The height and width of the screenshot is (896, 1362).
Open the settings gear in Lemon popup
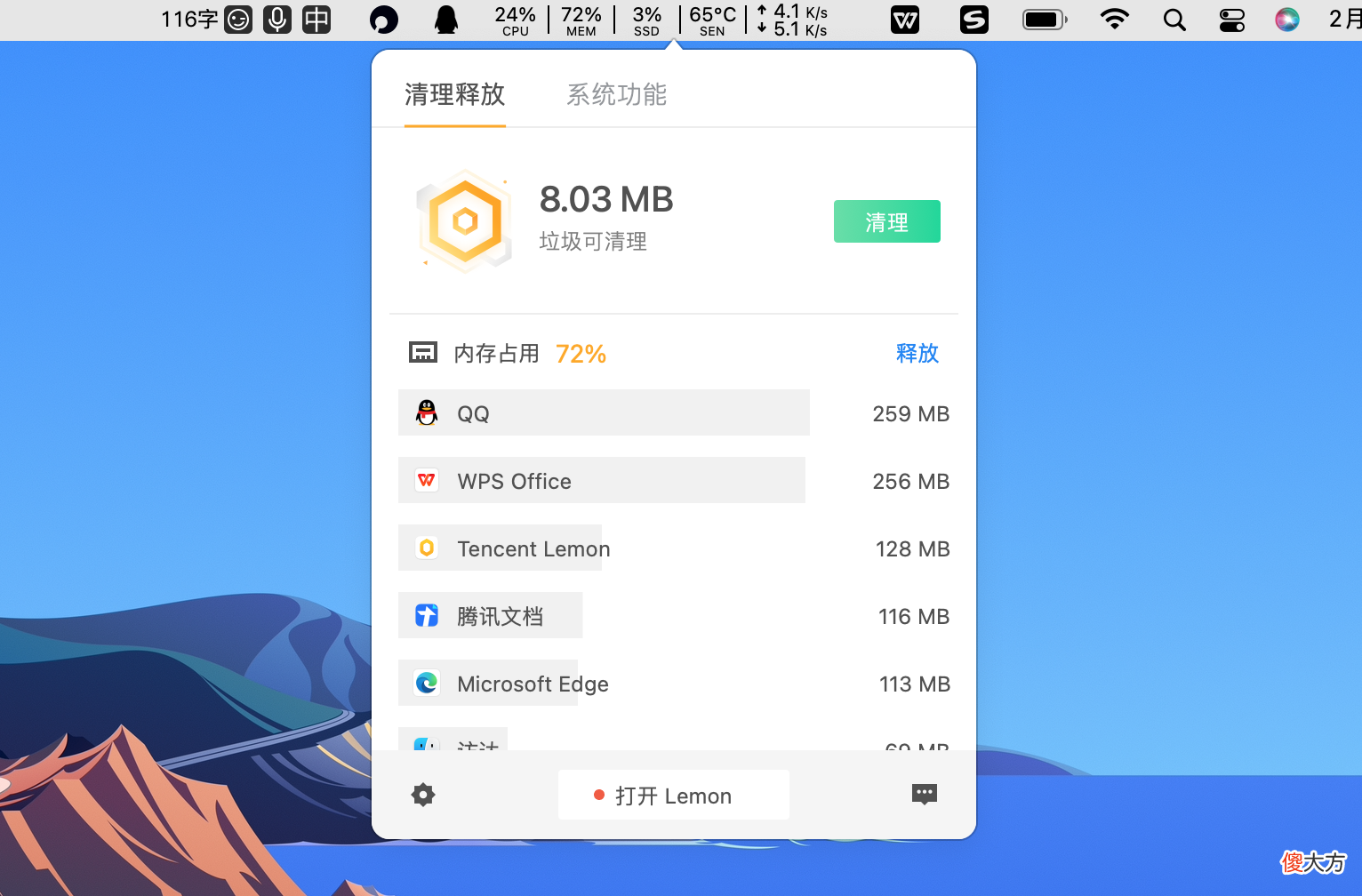423,795
